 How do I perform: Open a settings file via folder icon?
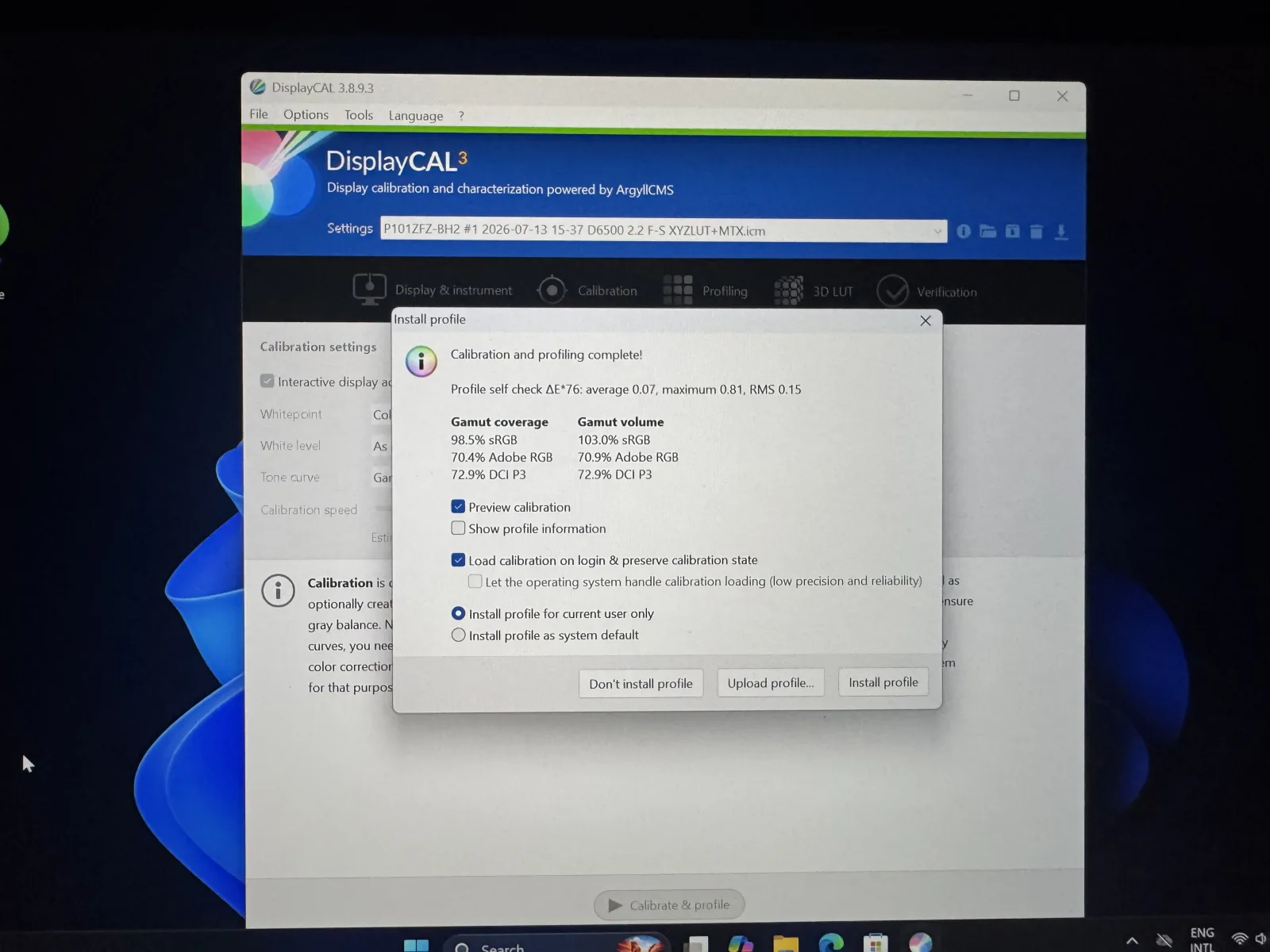pyautogui.click(x=987, y=231)
